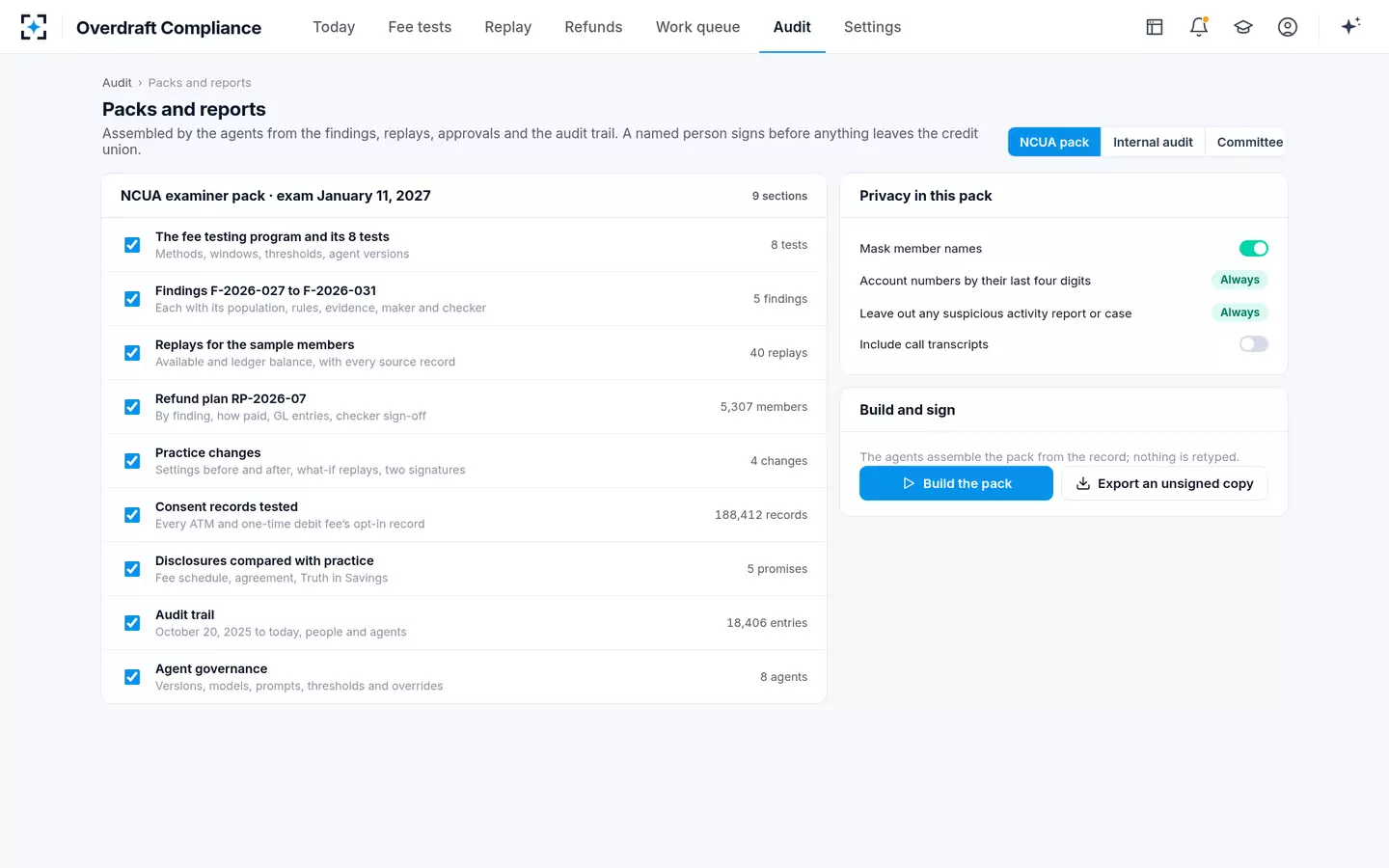Open the notifications bell
Viewport: 1389px width, 868px height.
[1199, 27]
